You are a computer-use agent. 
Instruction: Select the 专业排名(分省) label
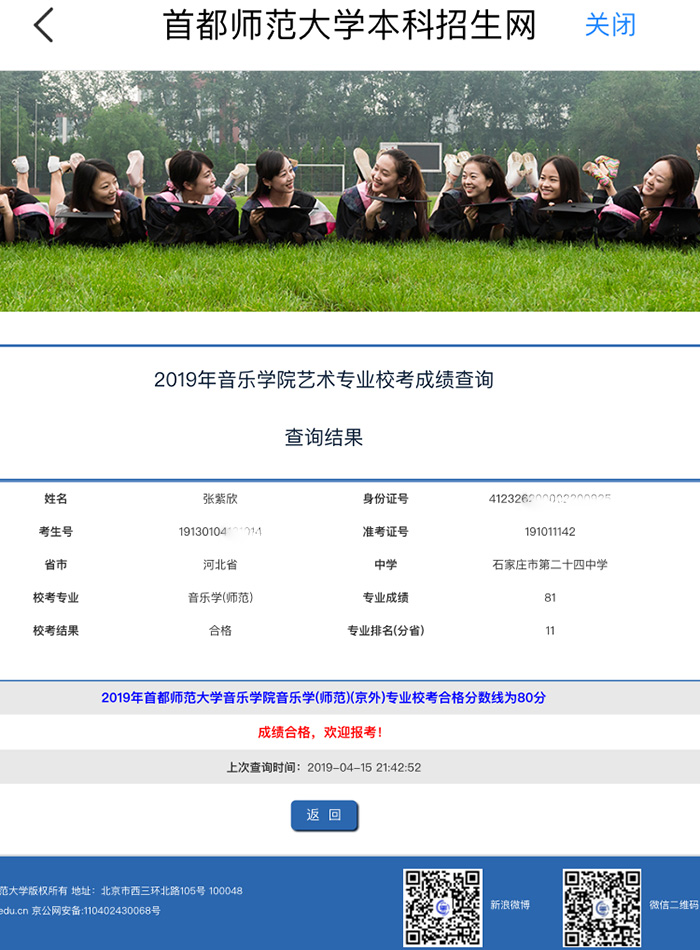click(385, 630)
